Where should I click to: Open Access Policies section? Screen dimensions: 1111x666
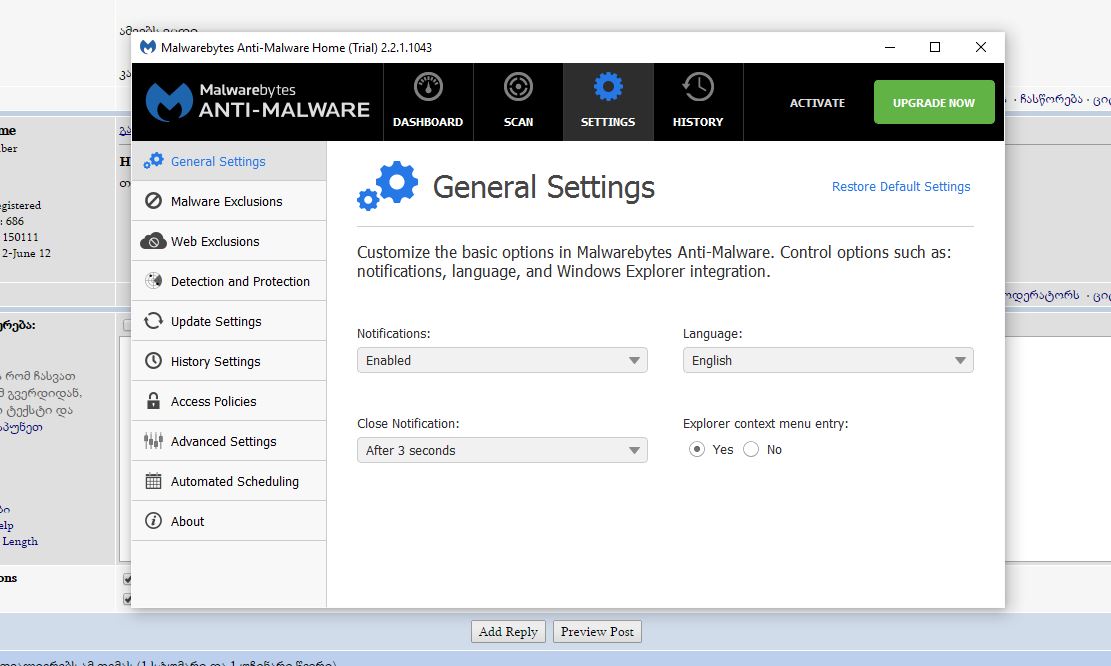tap(229, 401)
